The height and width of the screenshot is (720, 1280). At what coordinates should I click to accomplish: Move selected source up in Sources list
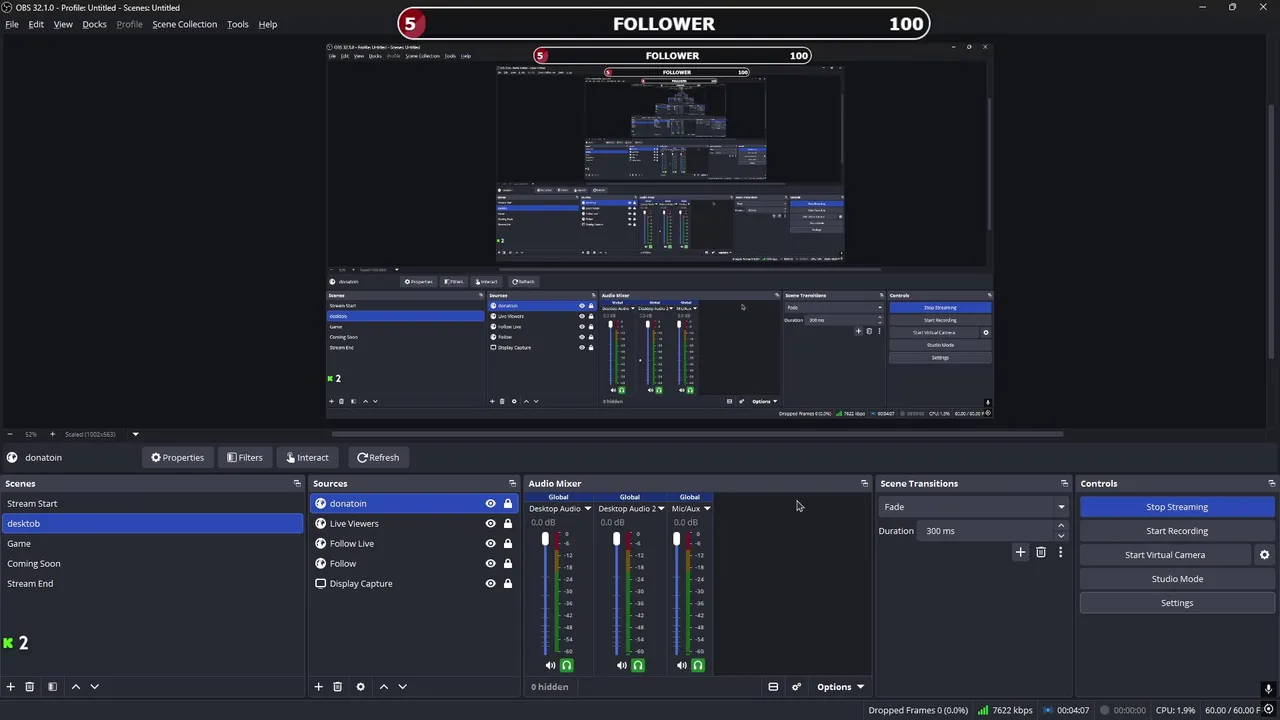coord(383,687)
